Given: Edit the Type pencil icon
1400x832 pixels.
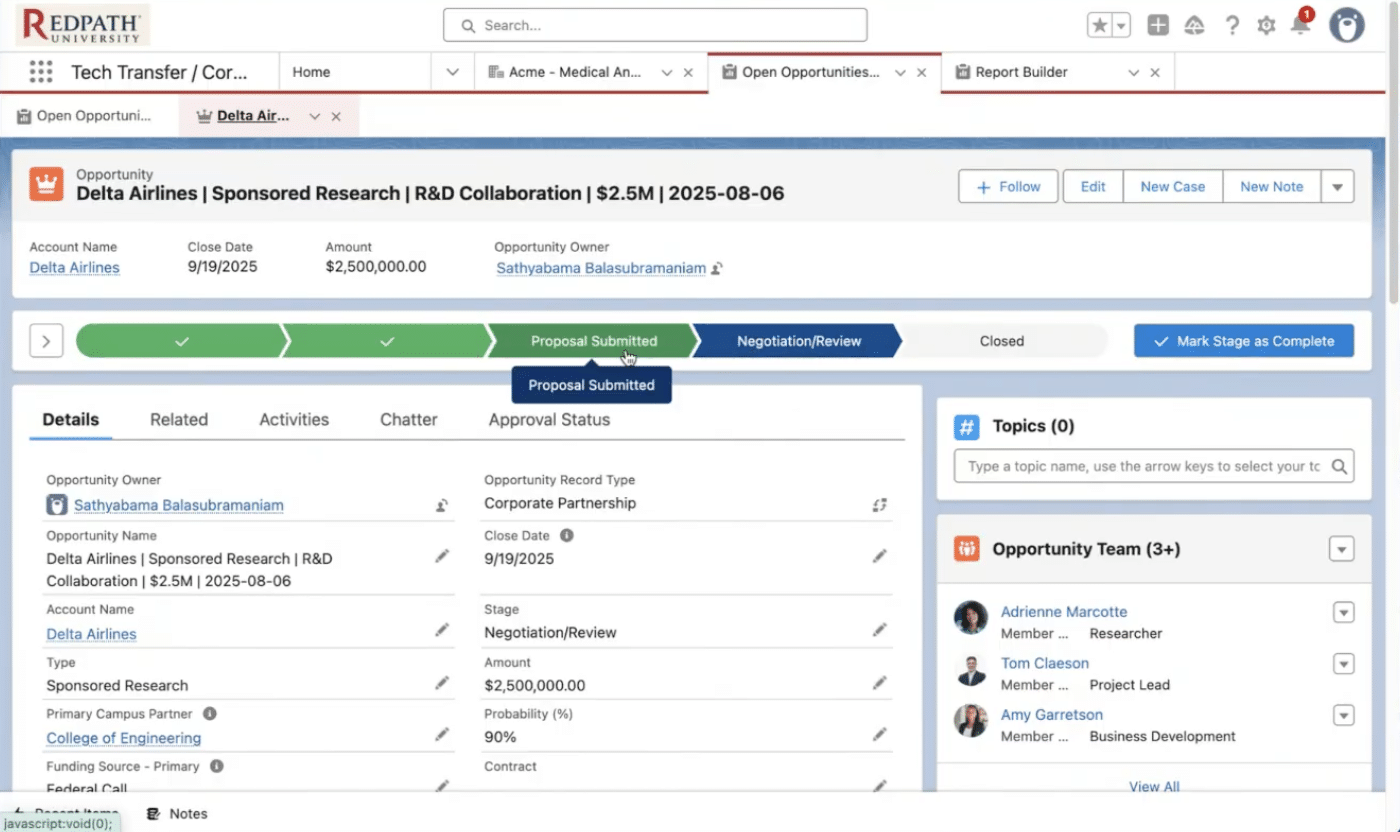Looking at the screenshot, I should pos(442,683).
